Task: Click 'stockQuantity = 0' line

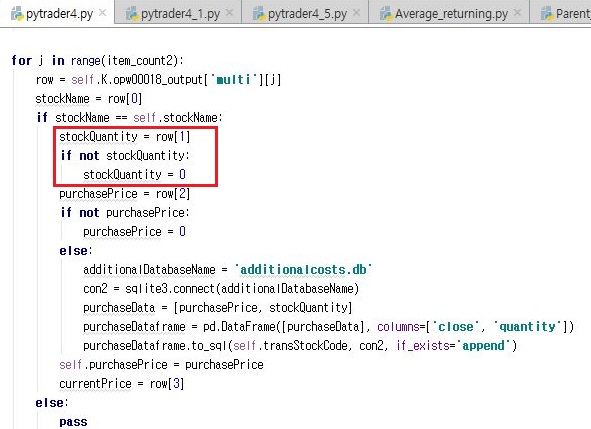Action: point(134,175)
